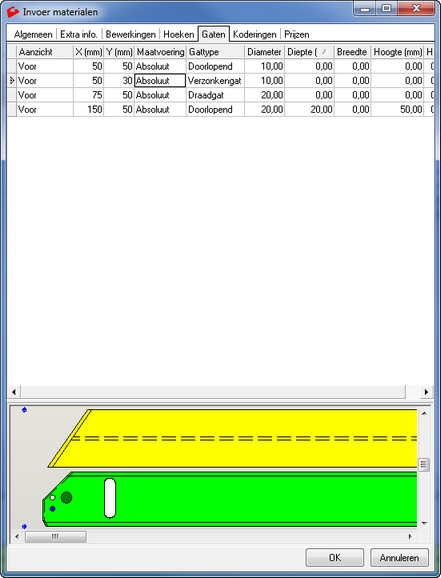441x578 pixels.
Task: Open the Bewerkingen tab
Action: pyautogui.click(x=131, y=35)
